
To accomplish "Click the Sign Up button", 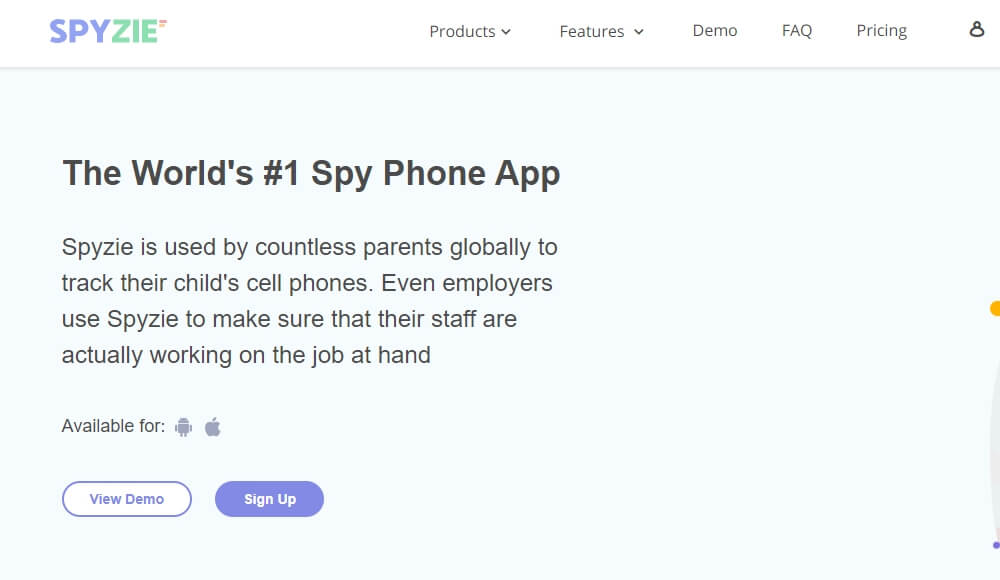I will pos(269,498).
